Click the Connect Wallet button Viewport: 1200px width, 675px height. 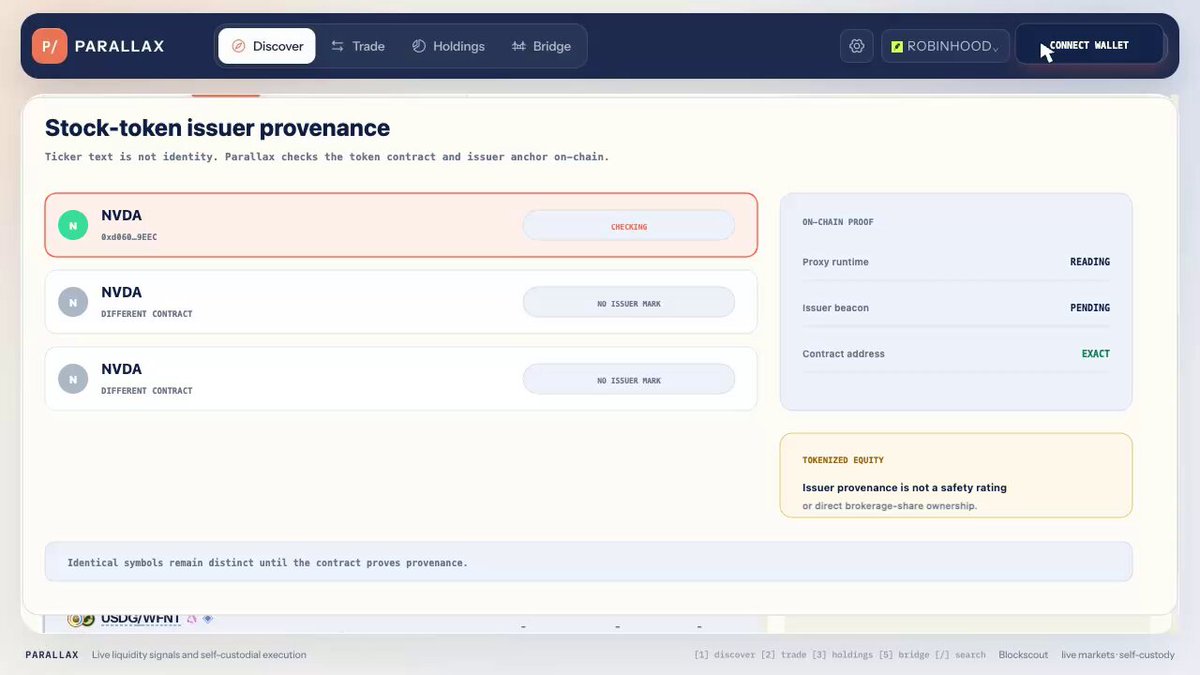tap(1089, 45)
